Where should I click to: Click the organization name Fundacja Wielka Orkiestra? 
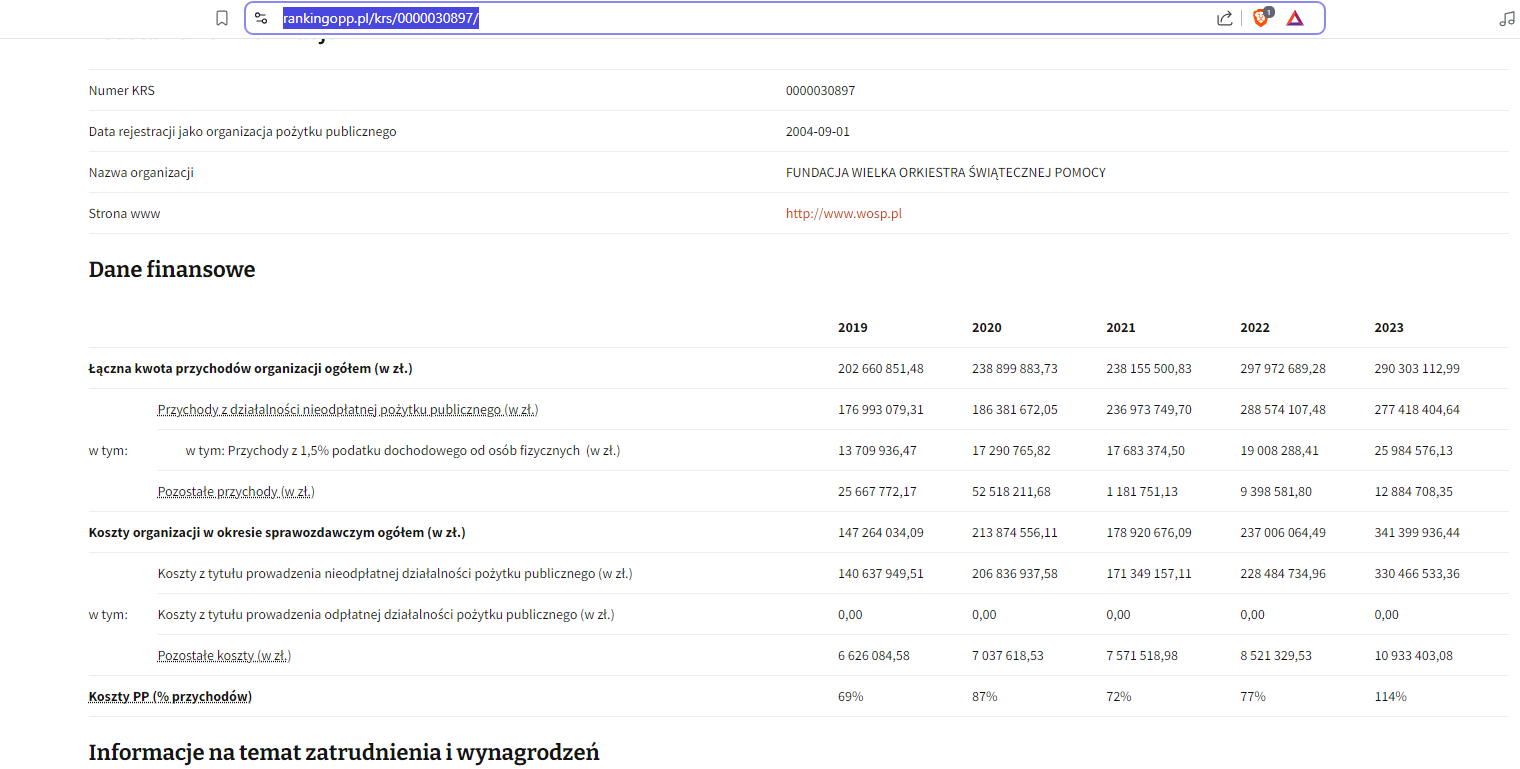(945, 172)
